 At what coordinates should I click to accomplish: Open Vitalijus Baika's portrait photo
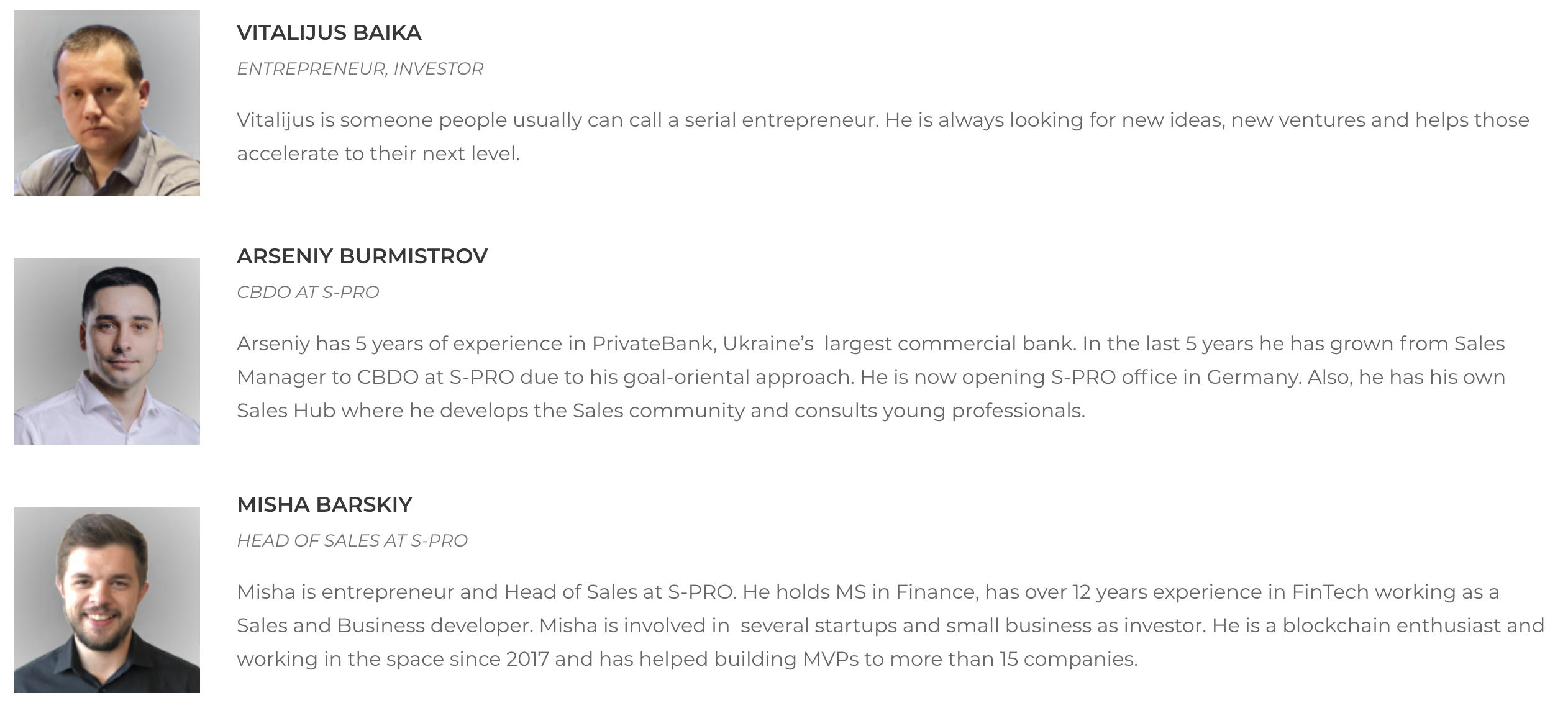107,103
